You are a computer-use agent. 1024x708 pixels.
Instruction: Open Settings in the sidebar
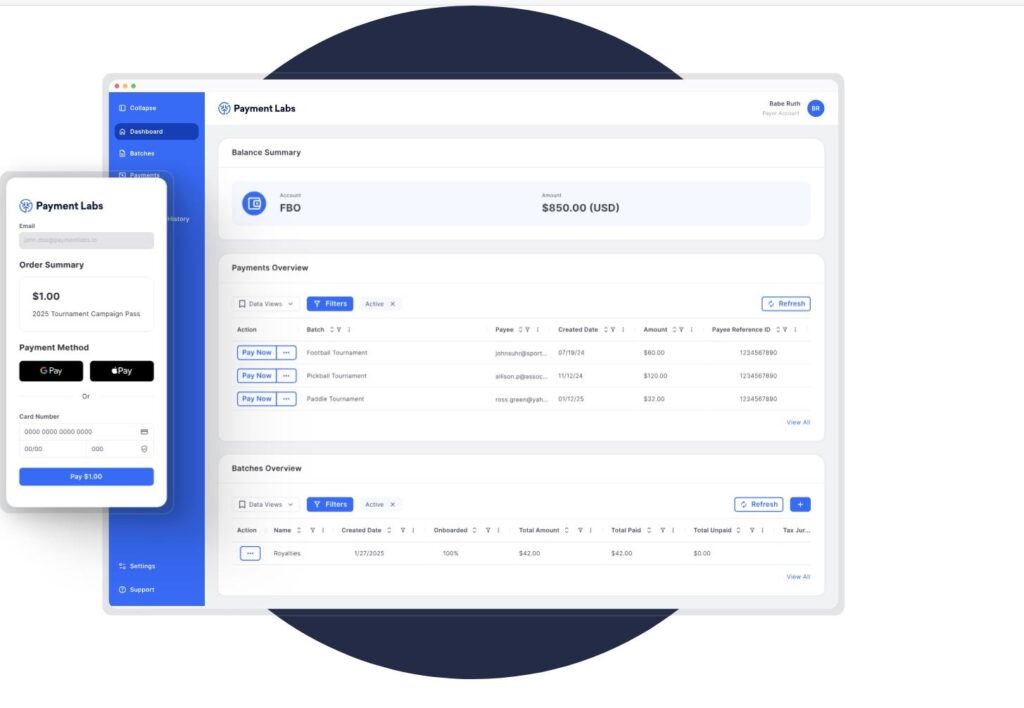137,566
